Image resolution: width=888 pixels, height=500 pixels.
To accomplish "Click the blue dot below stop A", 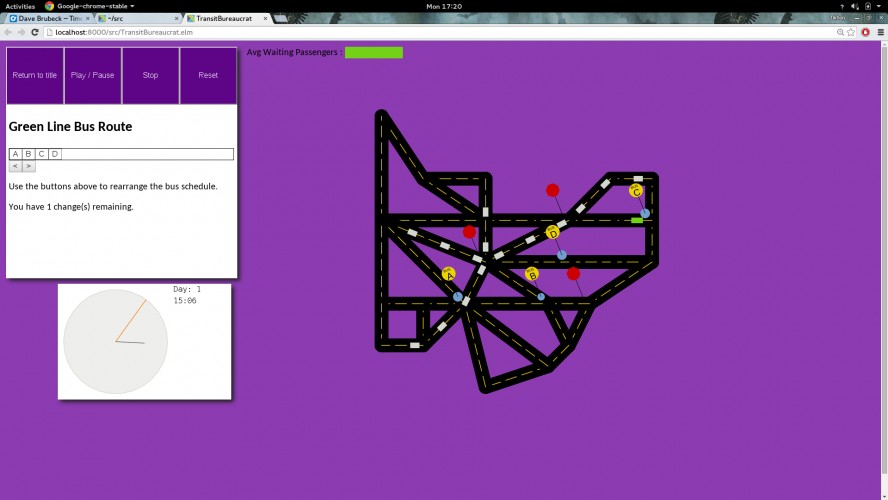I will coord(458,297).
